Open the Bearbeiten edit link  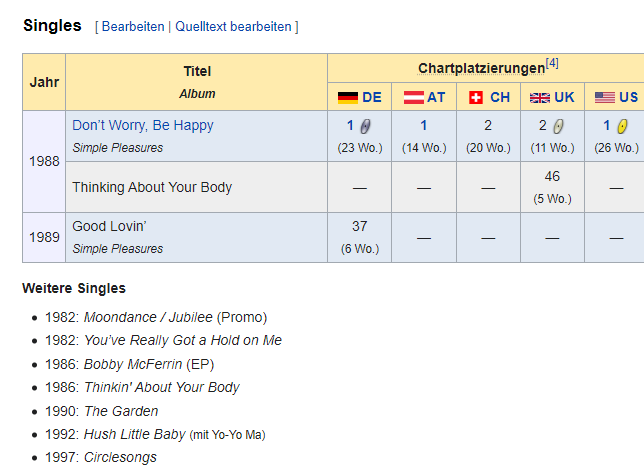pyautogui.click(x=133, y=26)
